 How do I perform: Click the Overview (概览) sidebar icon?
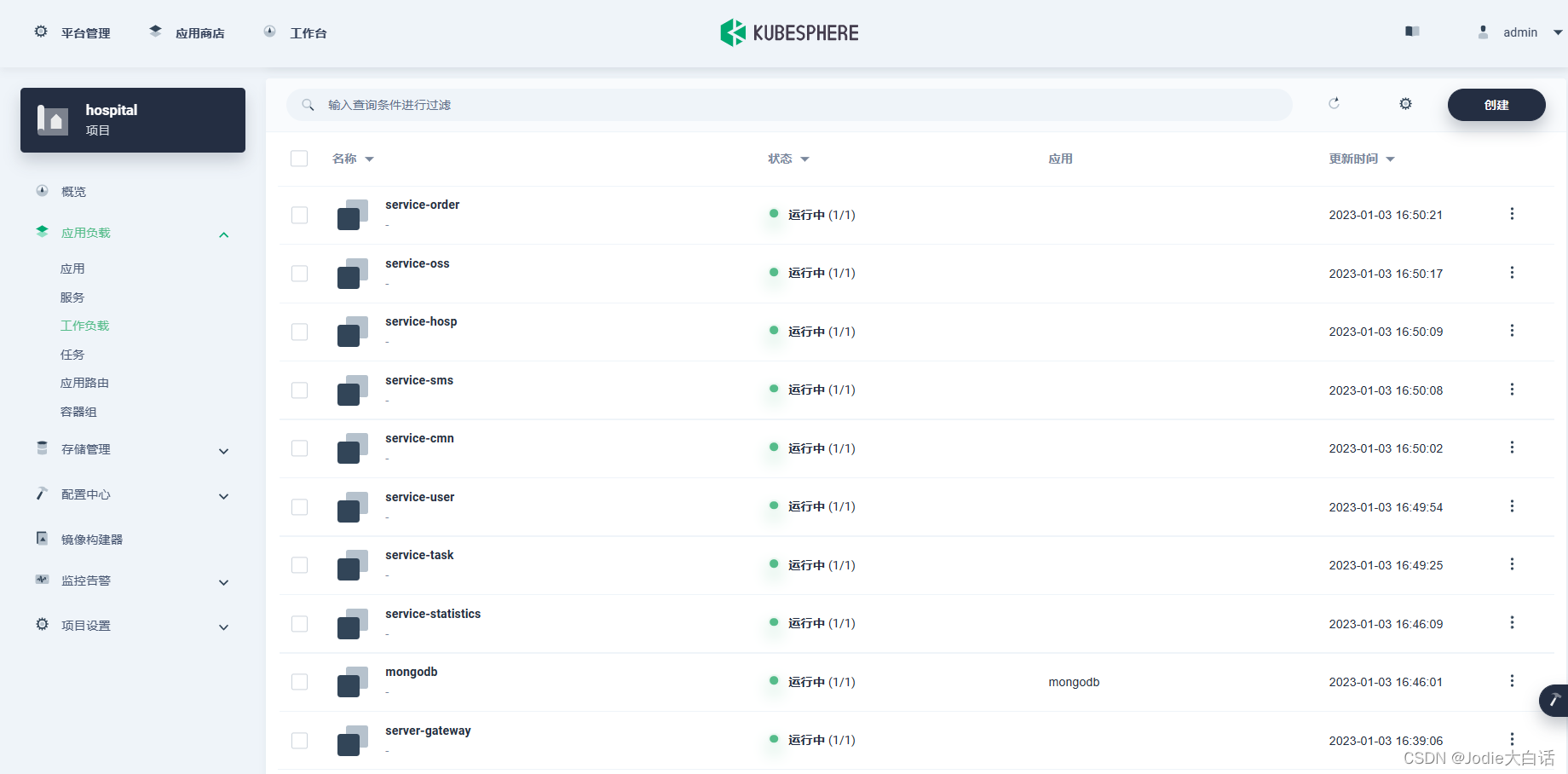(x=42, y=191)
